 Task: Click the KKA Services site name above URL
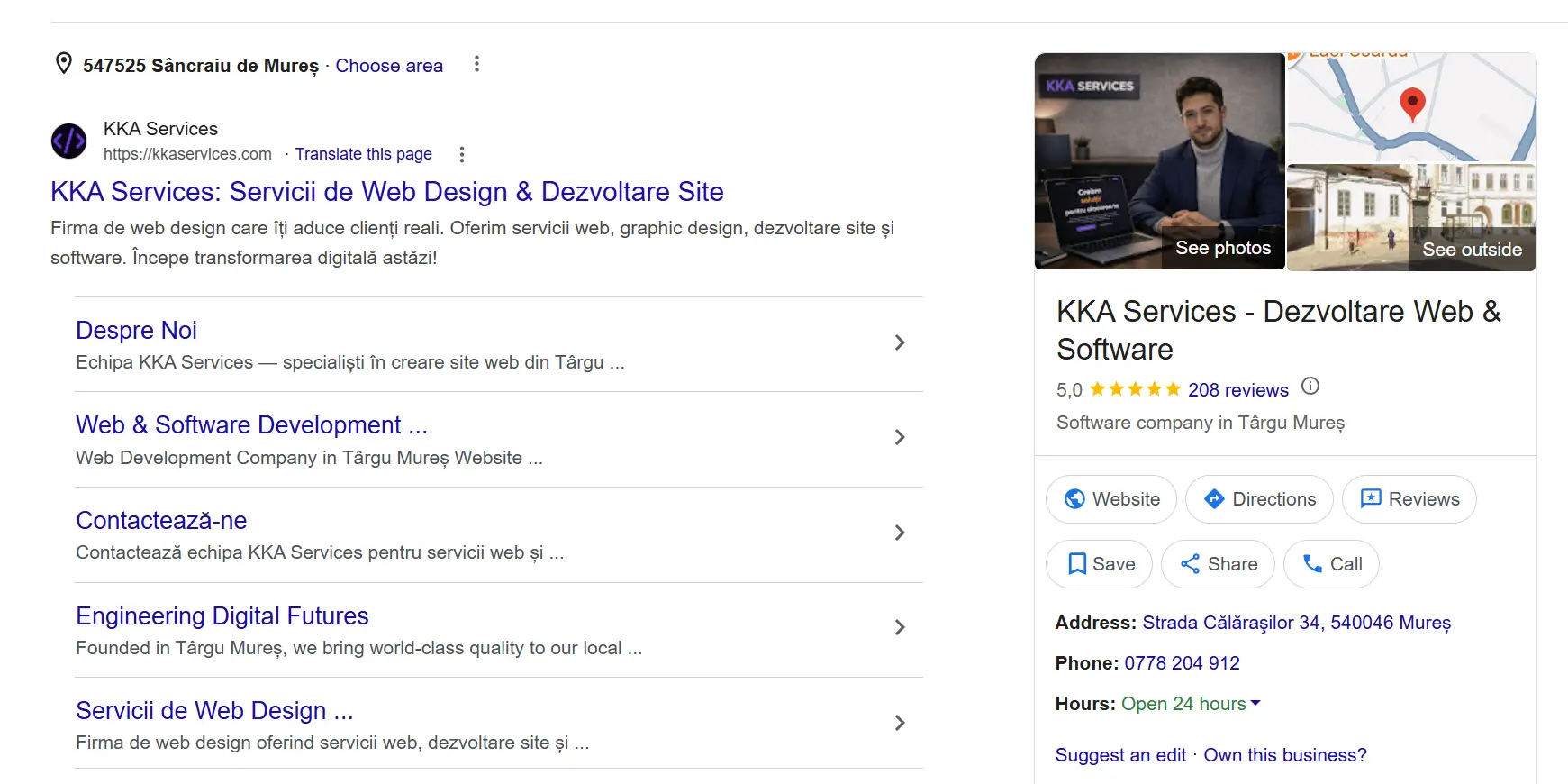pos(160,129)
